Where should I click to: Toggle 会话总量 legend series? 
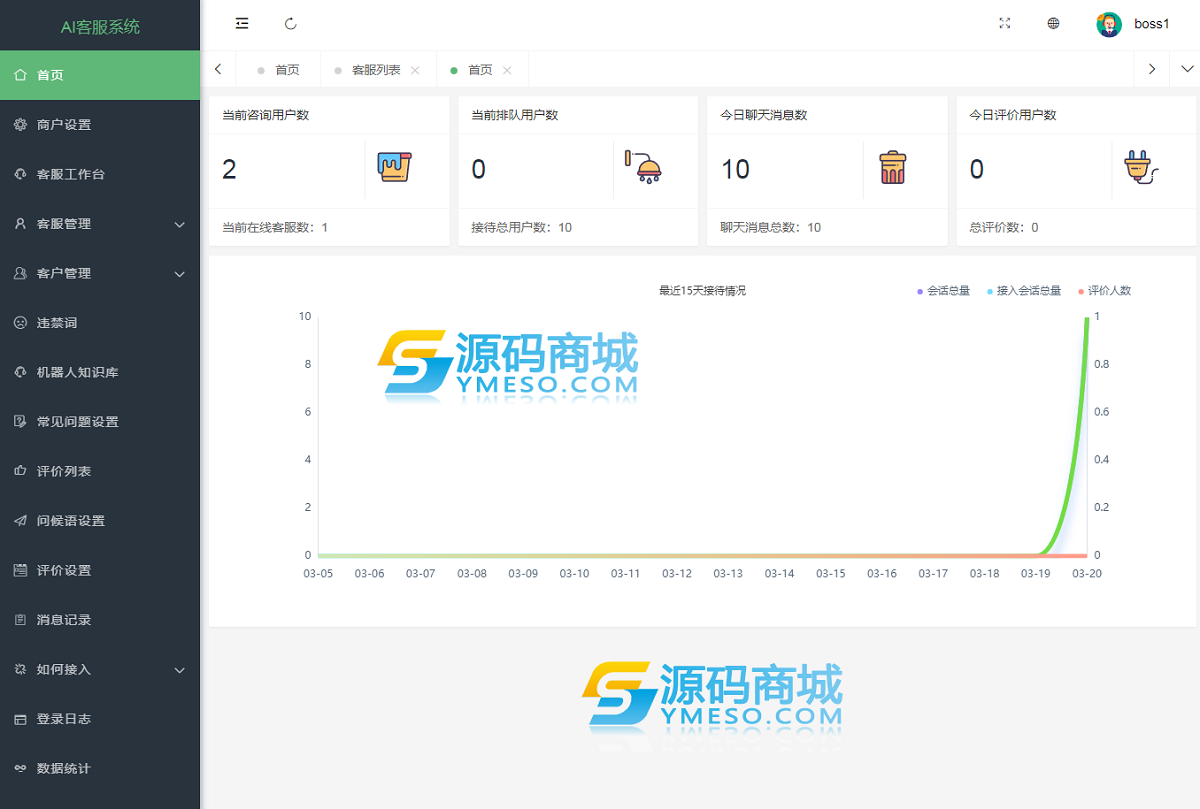(x=943, y=291)
